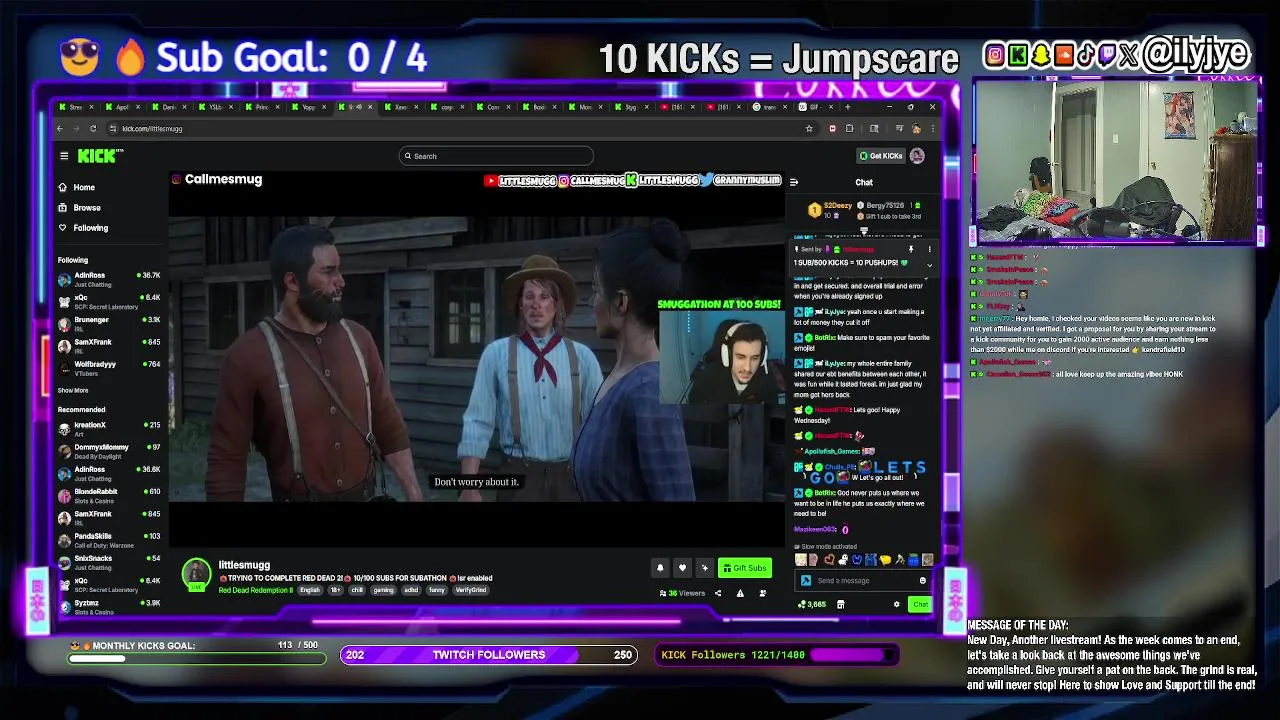
Task: Open BlondeRabbit recommended channel
Action: 110,494
